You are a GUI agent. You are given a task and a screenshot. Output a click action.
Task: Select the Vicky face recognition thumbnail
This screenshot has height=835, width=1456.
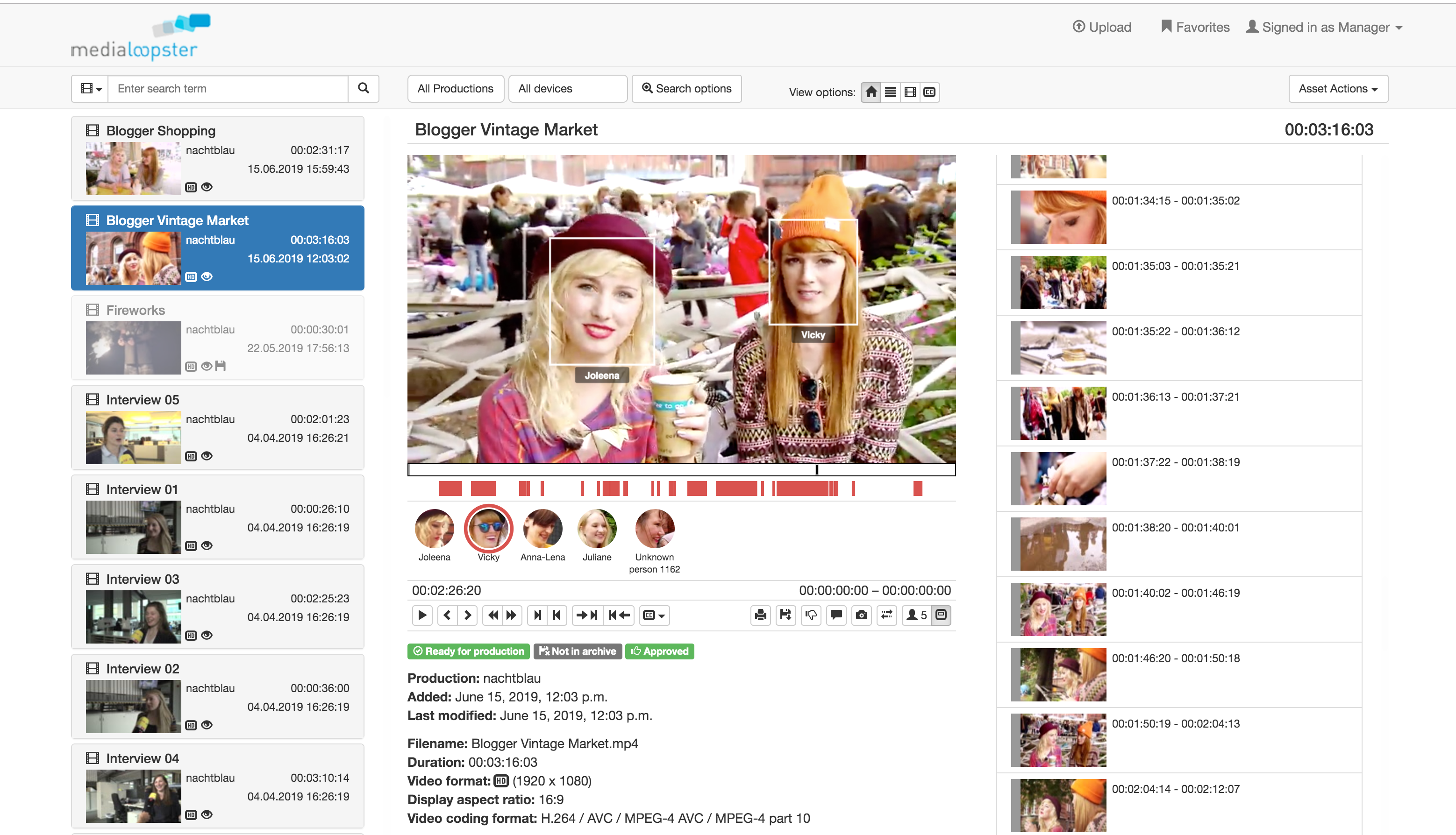click(x=488, y=529)
